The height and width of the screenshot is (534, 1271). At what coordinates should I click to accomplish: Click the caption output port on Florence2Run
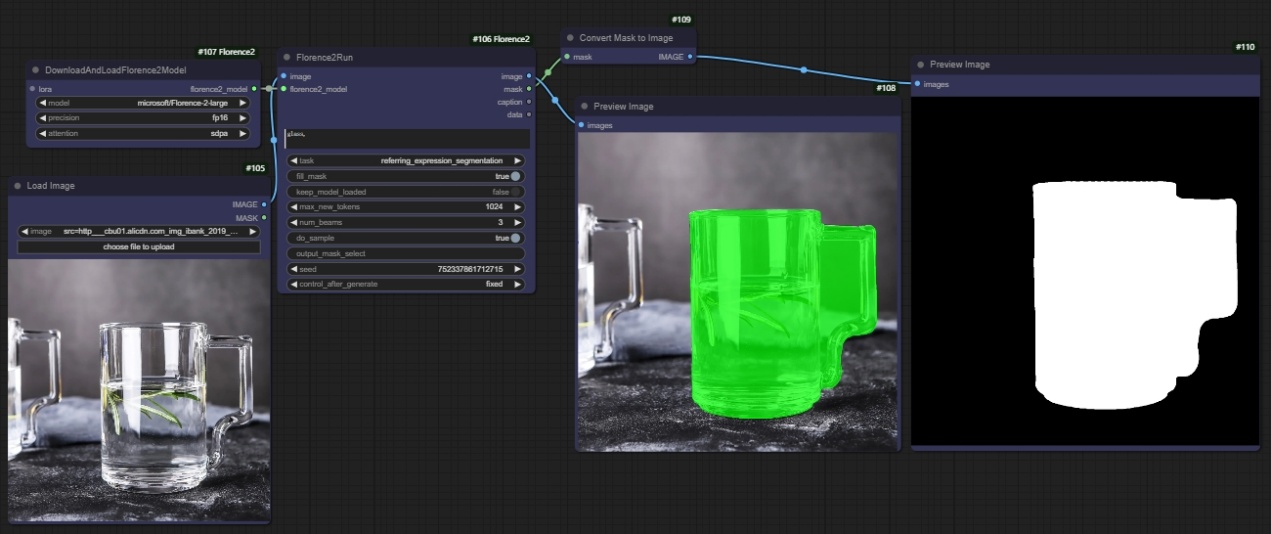tap(529, 102)
